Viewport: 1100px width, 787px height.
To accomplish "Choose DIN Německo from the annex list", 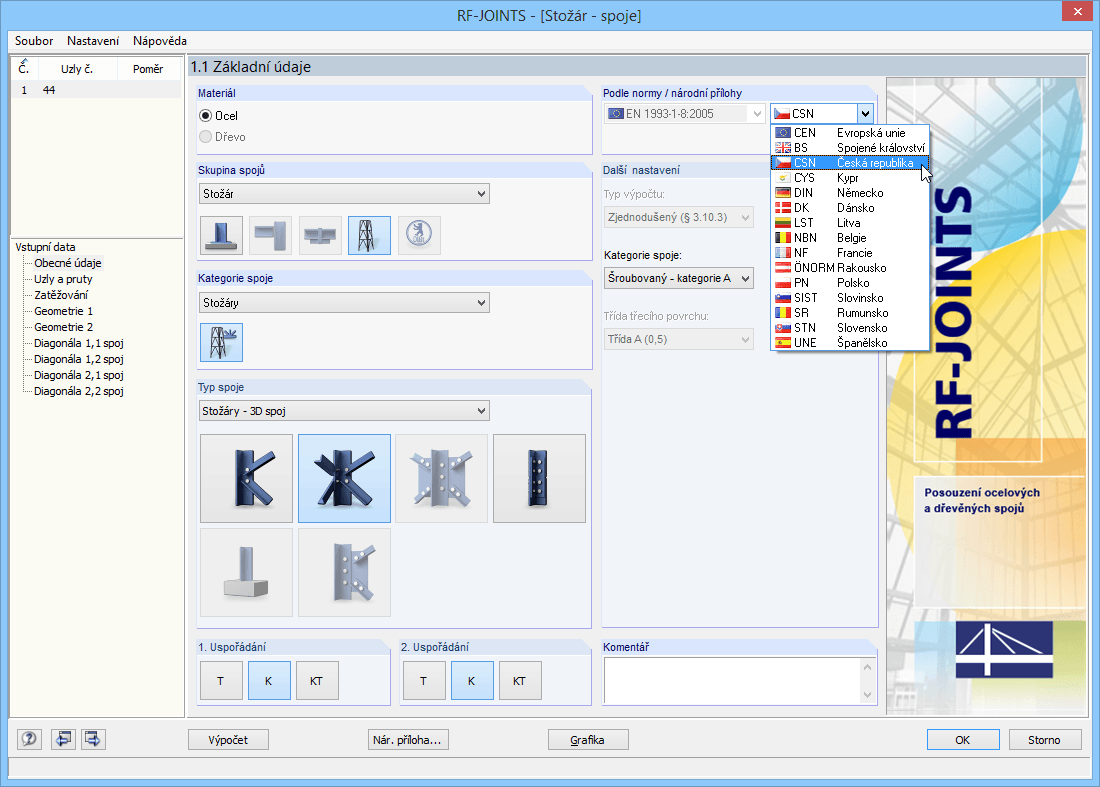I will pos(850,193).
